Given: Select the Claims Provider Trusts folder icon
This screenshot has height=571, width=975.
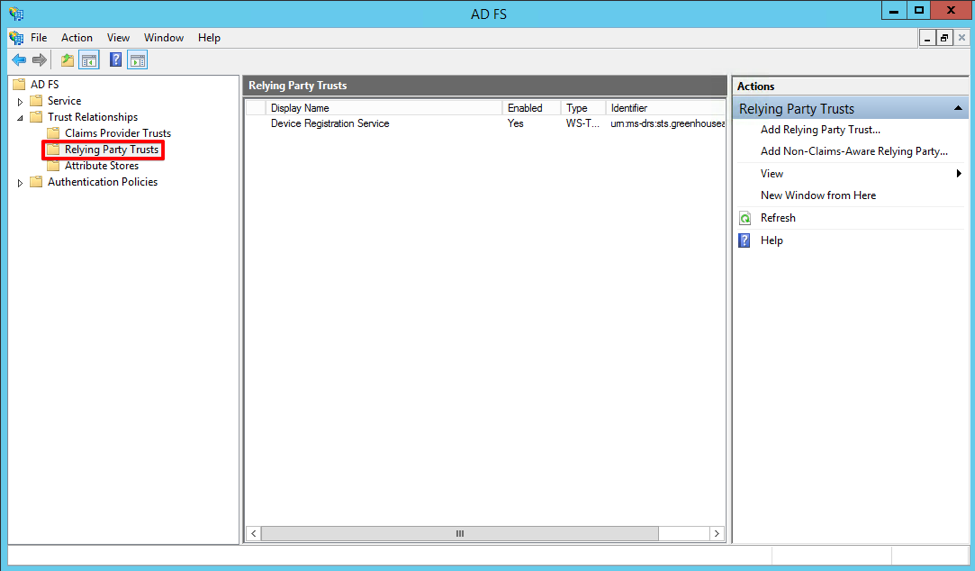Looking at the screenshot, I should click(x=54, y=134).
